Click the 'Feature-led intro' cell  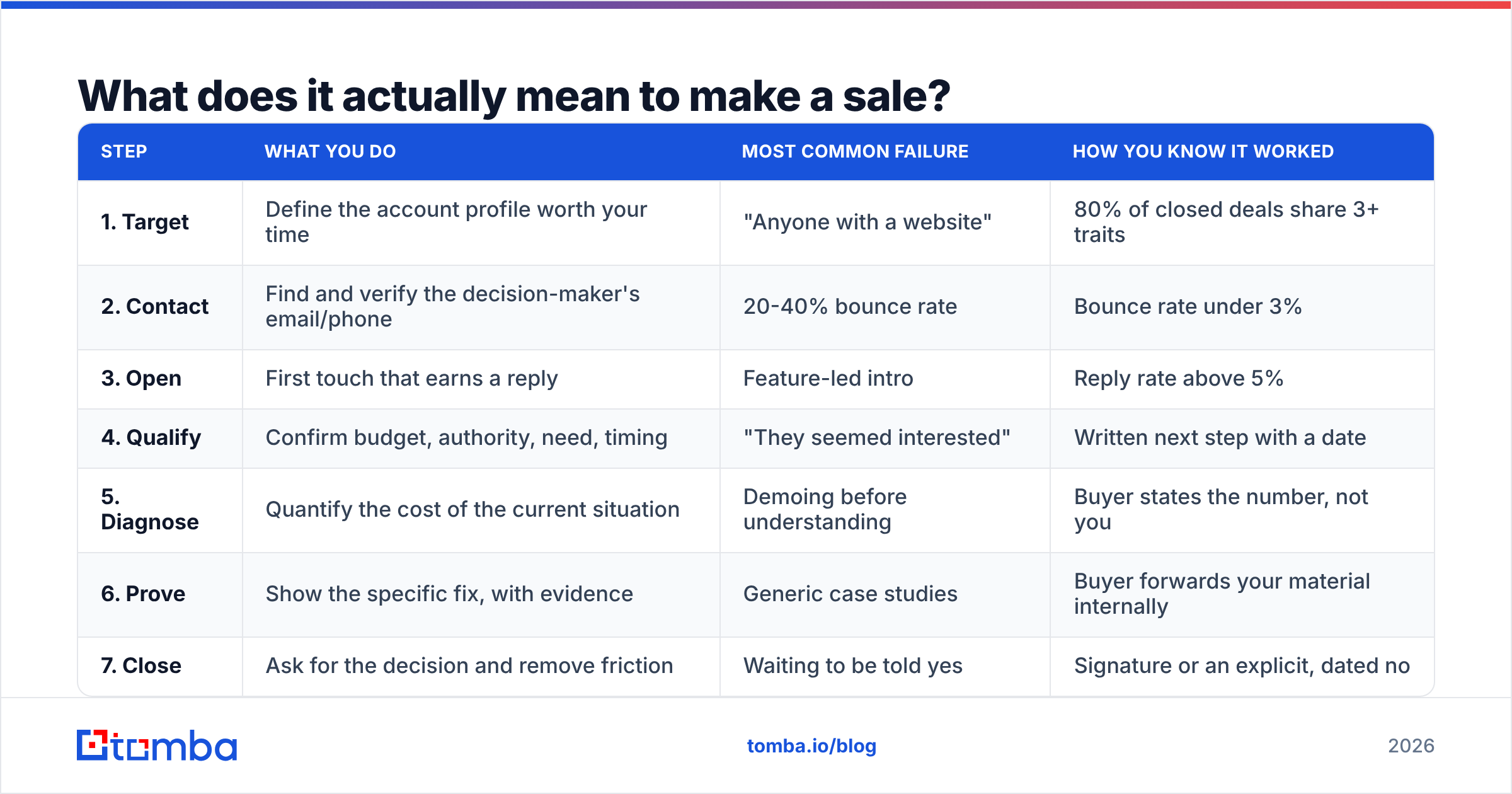tap(885, 379)
